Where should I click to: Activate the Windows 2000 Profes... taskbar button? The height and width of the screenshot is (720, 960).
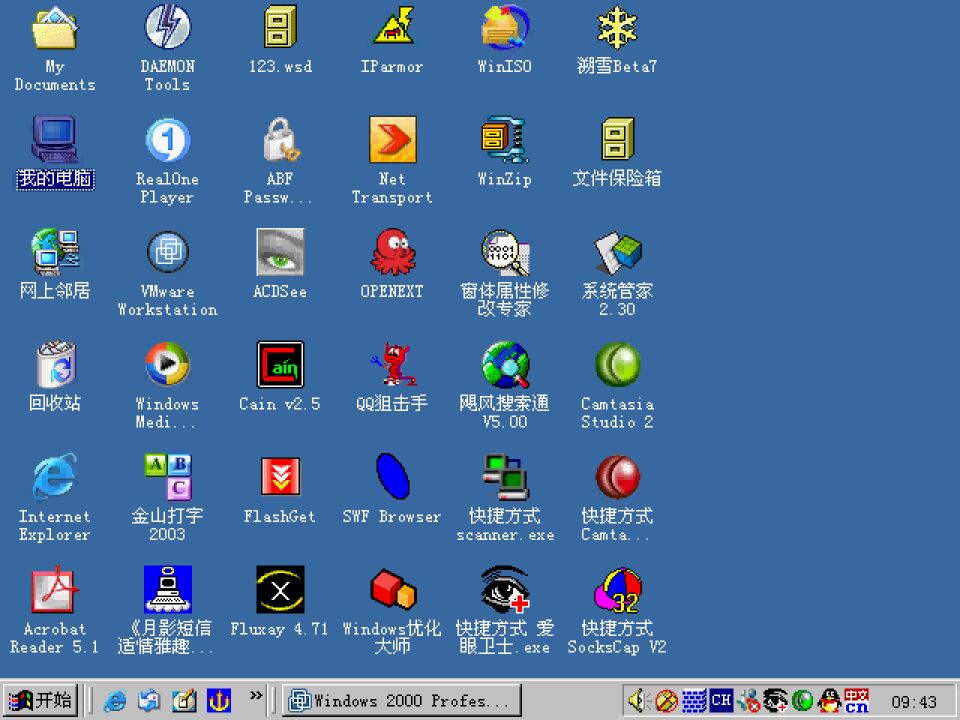(401, 700)
